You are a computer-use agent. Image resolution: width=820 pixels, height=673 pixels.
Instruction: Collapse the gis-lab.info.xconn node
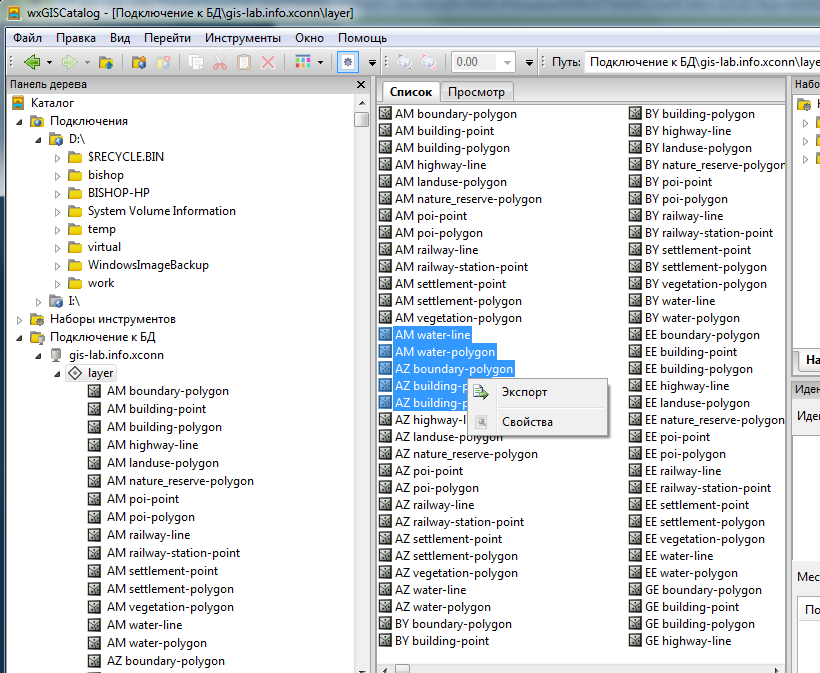coord(38,356)
